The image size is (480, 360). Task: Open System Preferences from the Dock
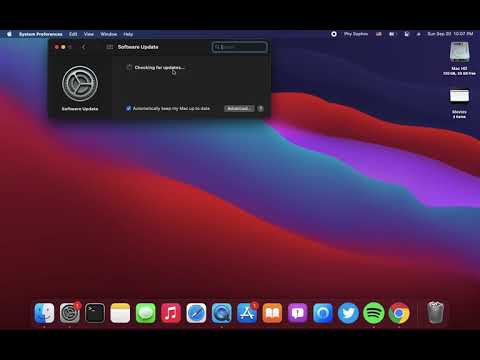(70, 313)
